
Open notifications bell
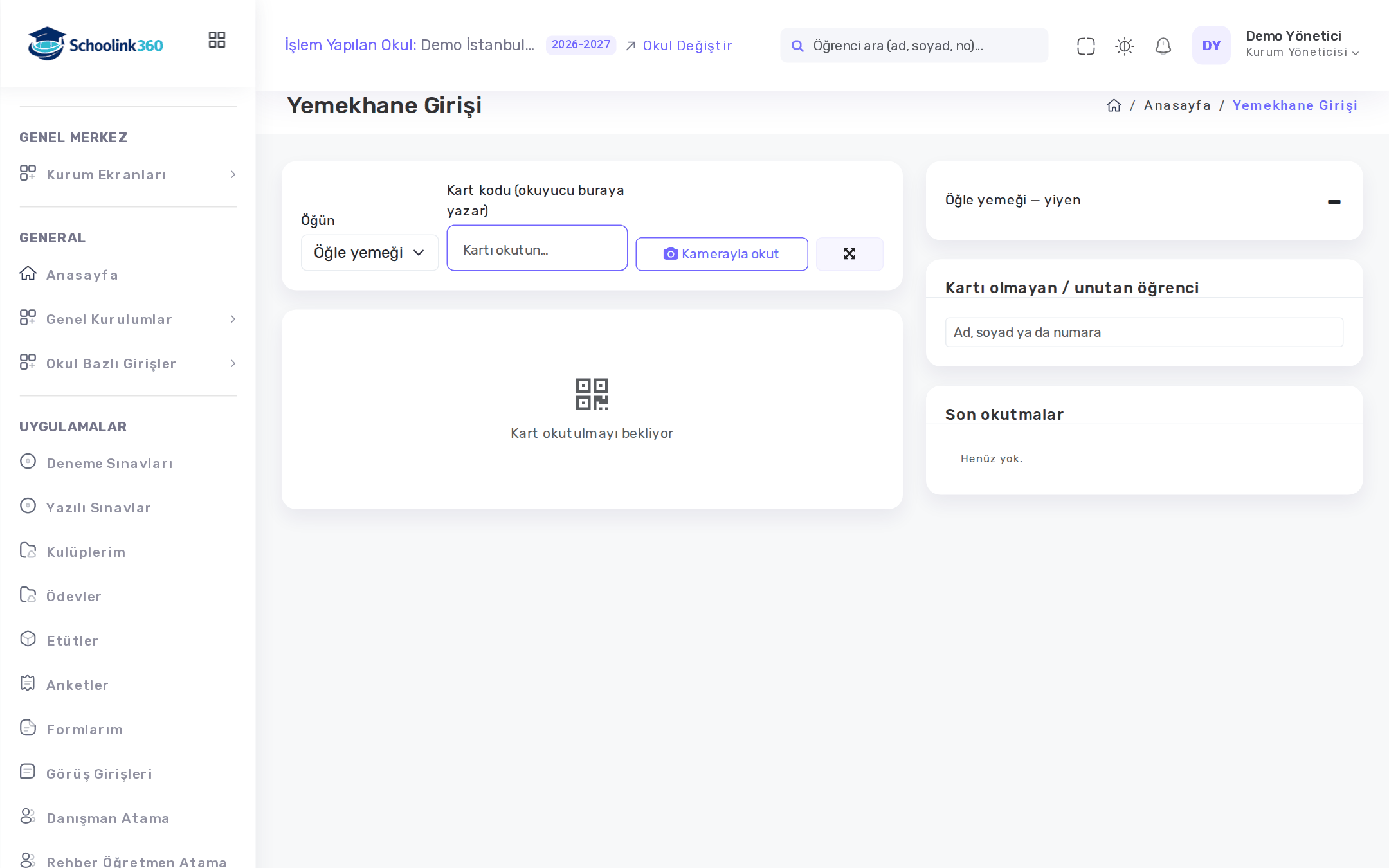click(x=1163, y=46)
